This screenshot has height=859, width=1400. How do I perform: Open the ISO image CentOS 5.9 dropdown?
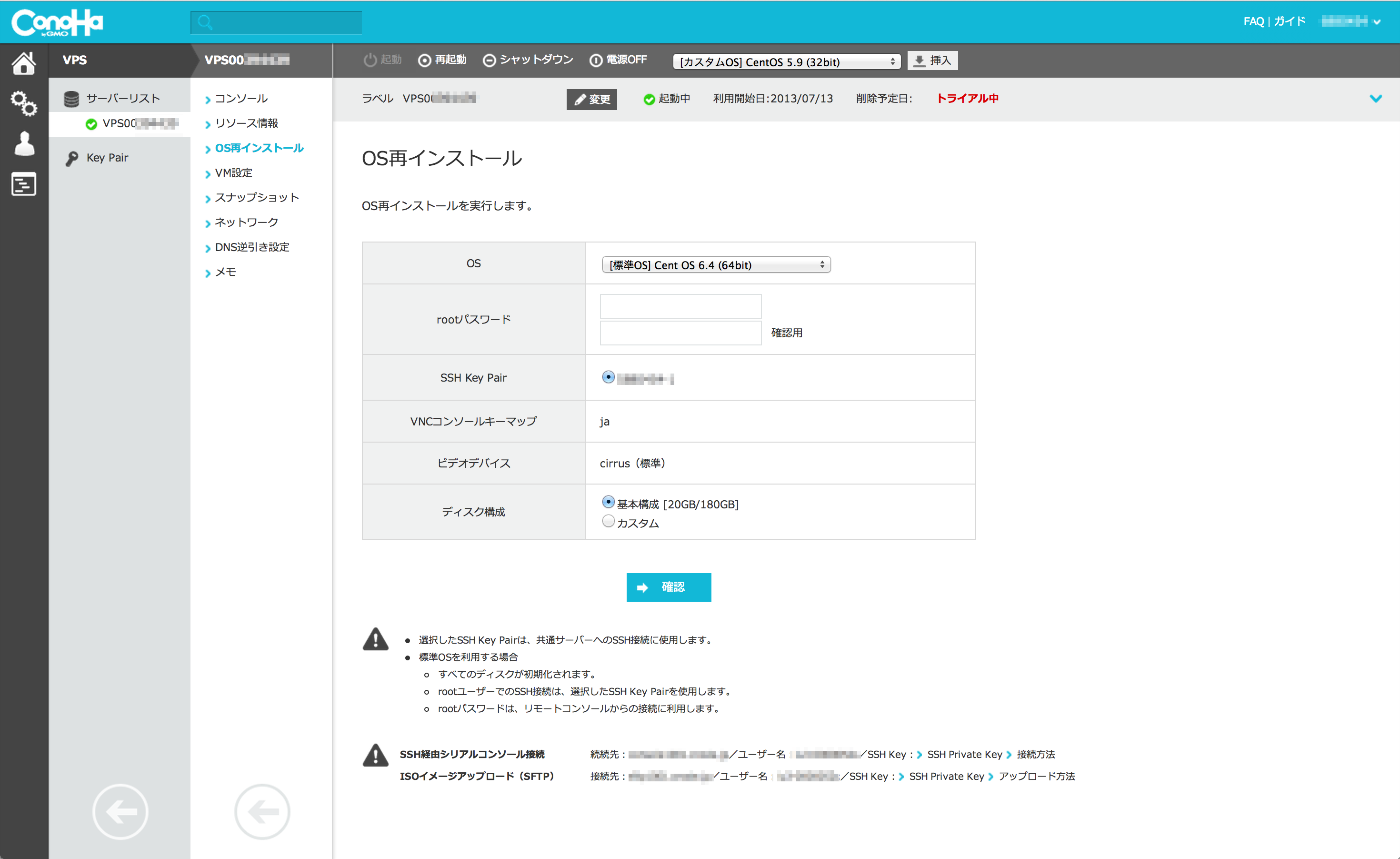(x=786, y=61)
